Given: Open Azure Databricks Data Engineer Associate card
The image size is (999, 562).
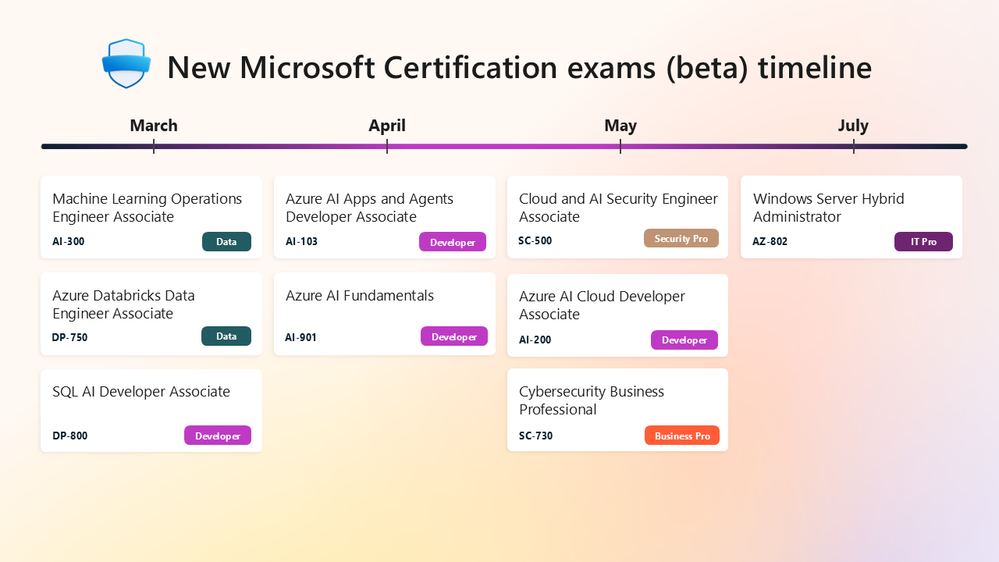Looking at the screenshot, I should [x=151, y=314].
